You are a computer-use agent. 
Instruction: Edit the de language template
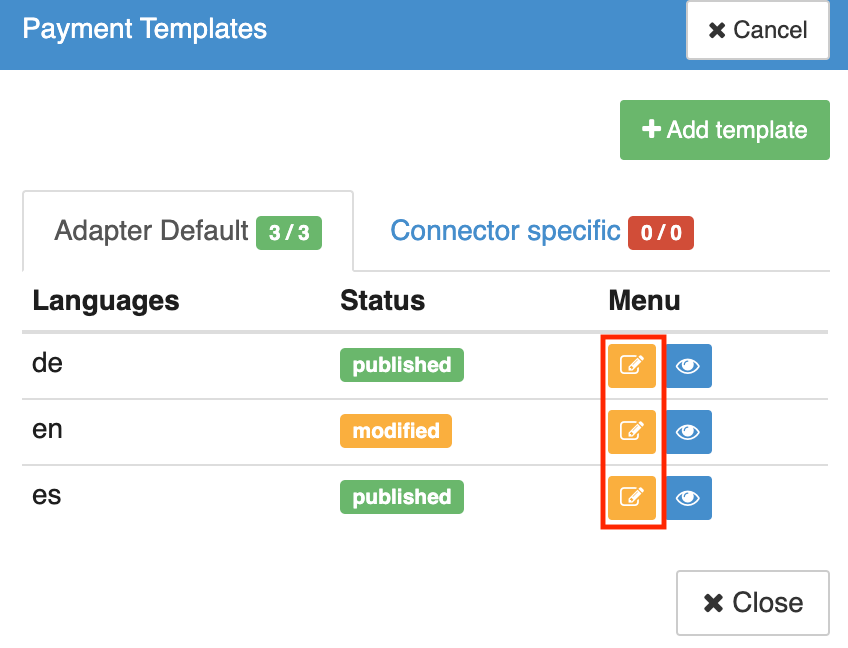coord(632,366)
